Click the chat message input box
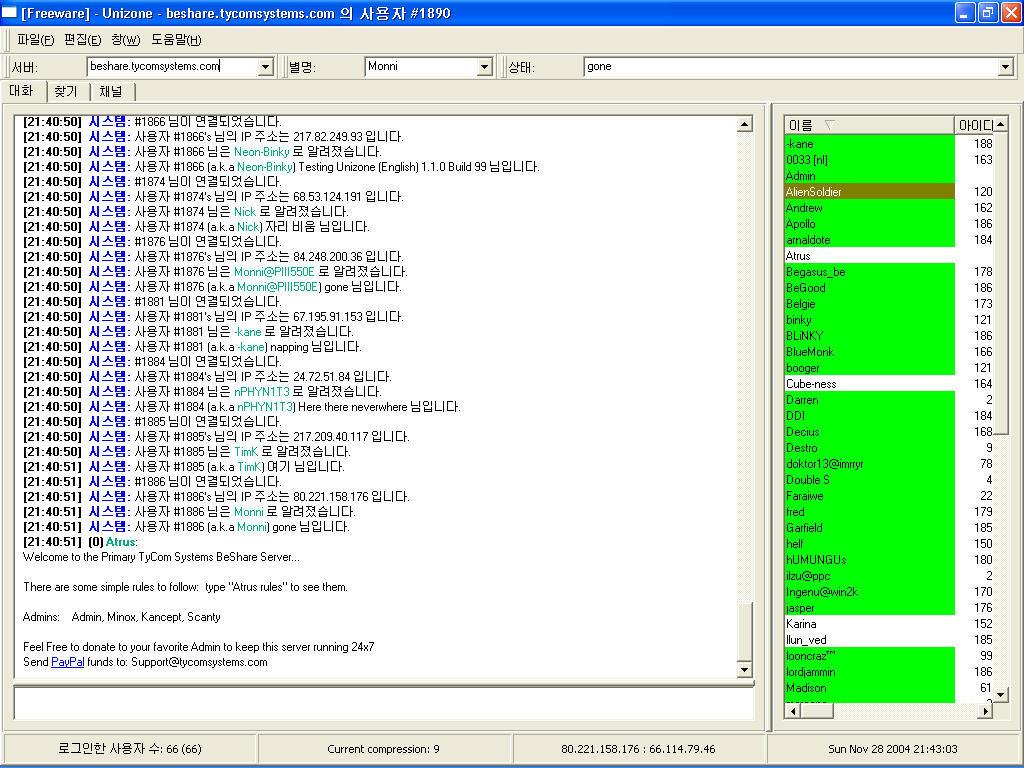This screenshot has height=768, width=1024. pyautogui.click(x=383, y=703)
